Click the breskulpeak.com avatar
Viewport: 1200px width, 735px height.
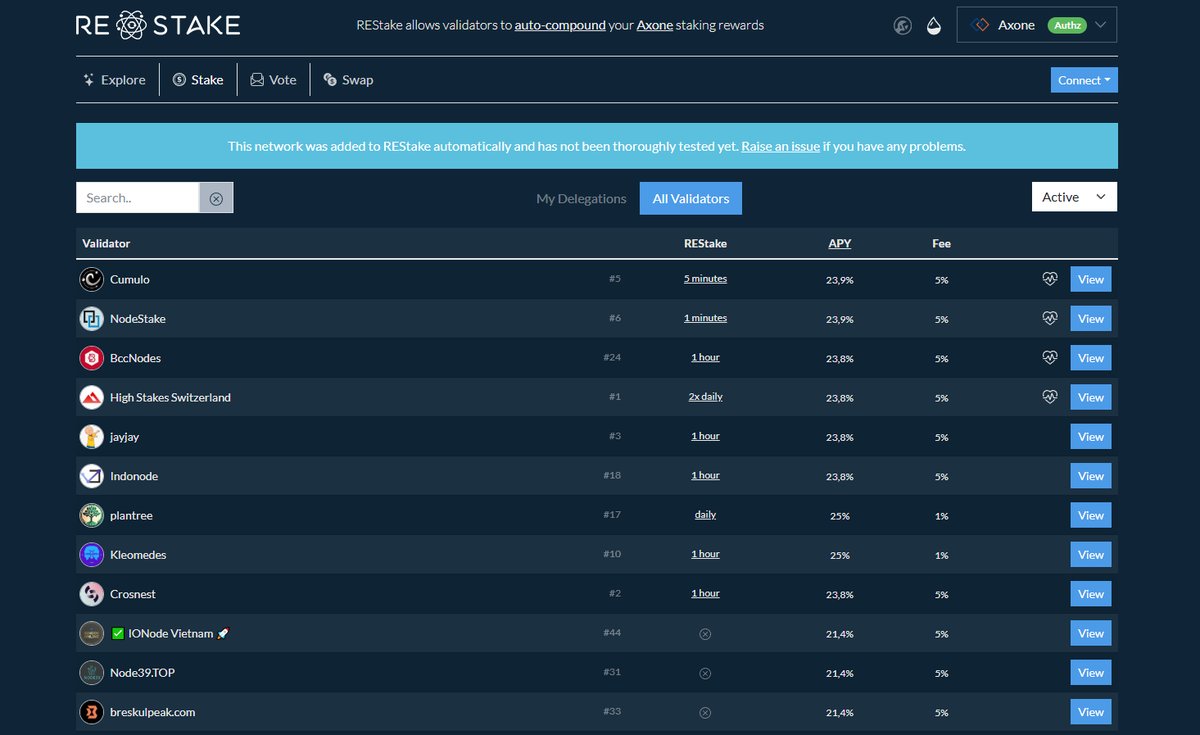click(x=91, y=712)
